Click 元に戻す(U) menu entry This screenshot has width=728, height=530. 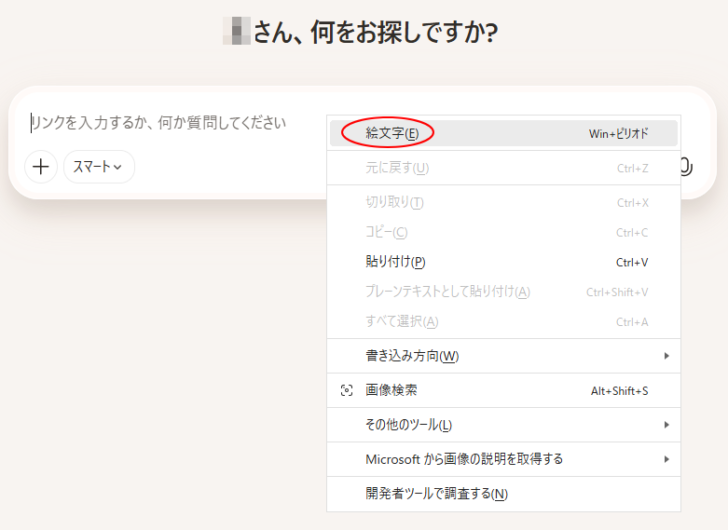(397, 168)
